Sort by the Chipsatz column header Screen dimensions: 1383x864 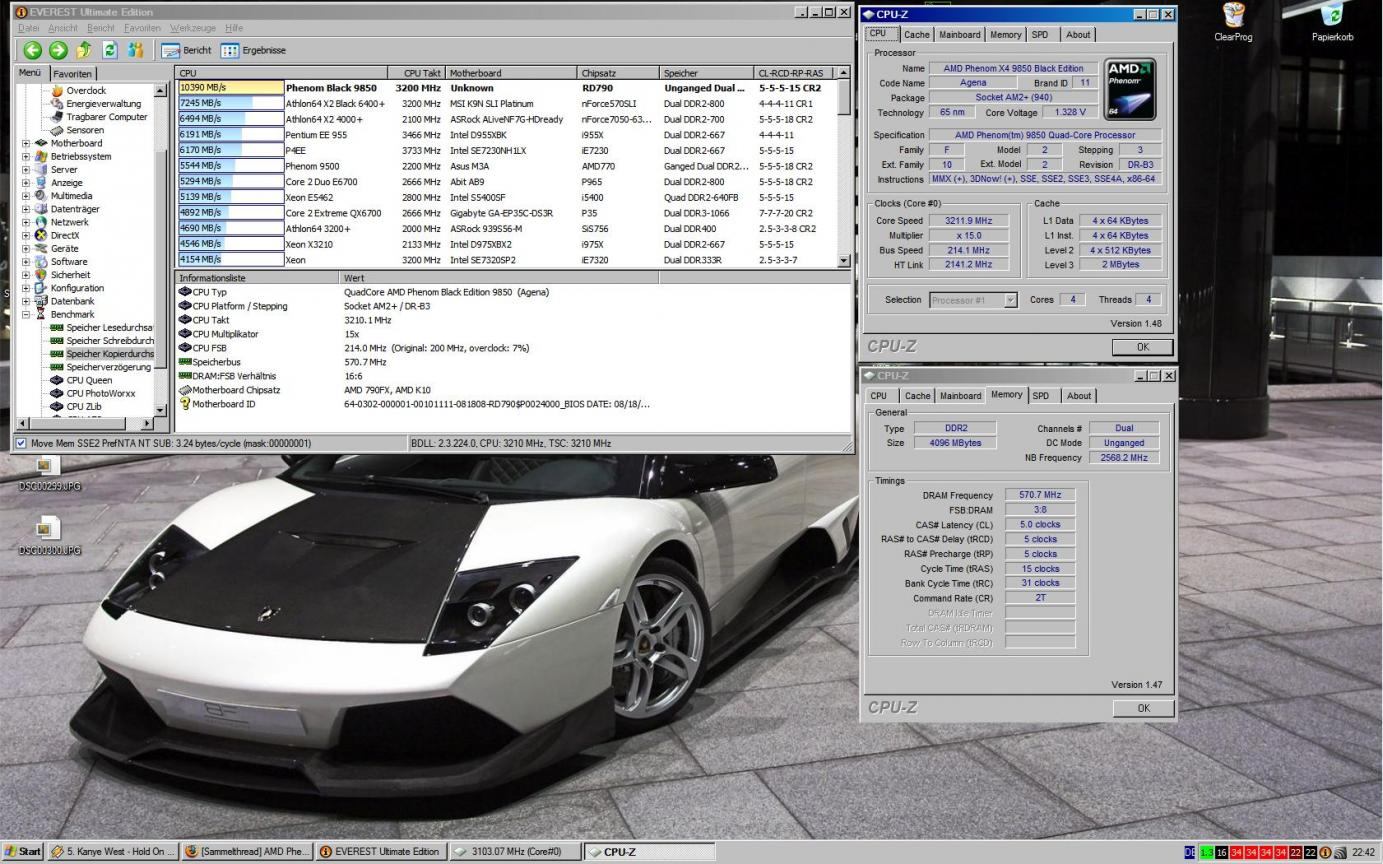coord(619,73)
